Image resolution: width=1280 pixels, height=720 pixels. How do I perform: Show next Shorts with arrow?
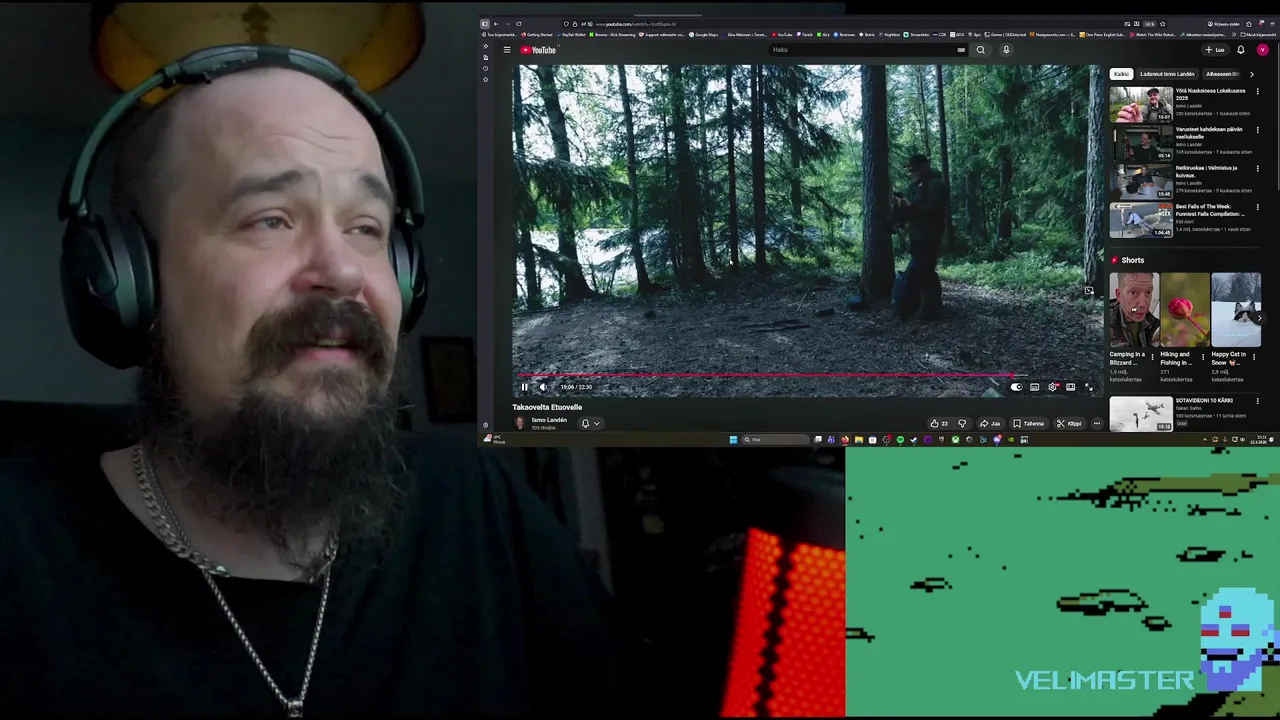coord(1260,318)
